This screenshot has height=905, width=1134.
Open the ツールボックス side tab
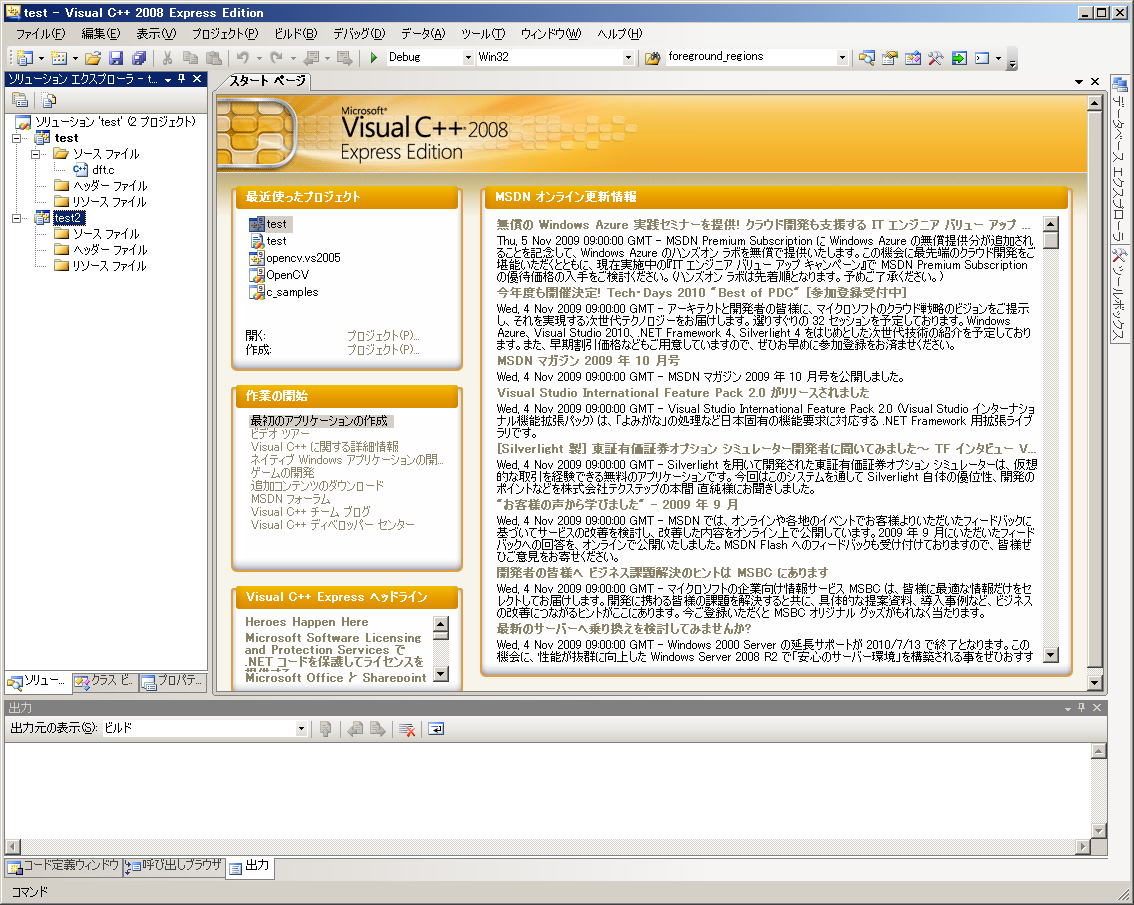[x=1119, y=294]
